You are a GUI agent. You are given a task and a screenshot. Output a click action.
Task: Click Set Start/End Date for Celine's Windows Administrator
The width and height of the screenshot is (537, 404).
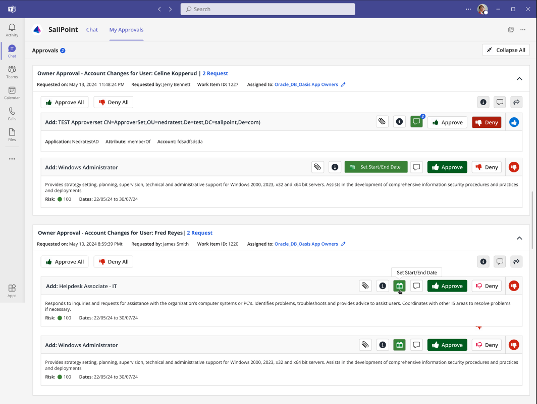[376, 167]
